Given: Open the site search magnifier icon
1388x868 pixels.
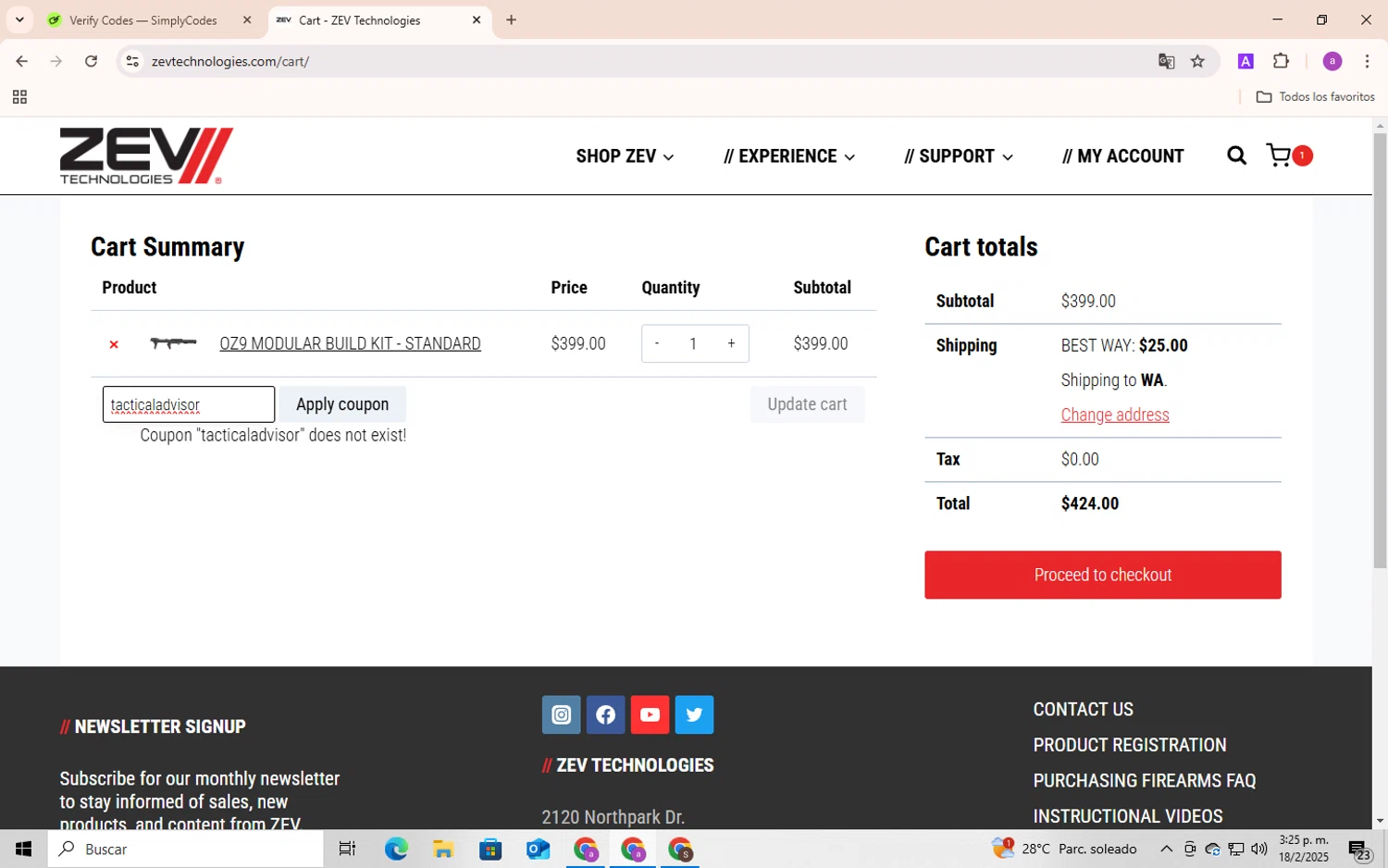Looking at the screenshot, I should click(x=1236, y=155).
